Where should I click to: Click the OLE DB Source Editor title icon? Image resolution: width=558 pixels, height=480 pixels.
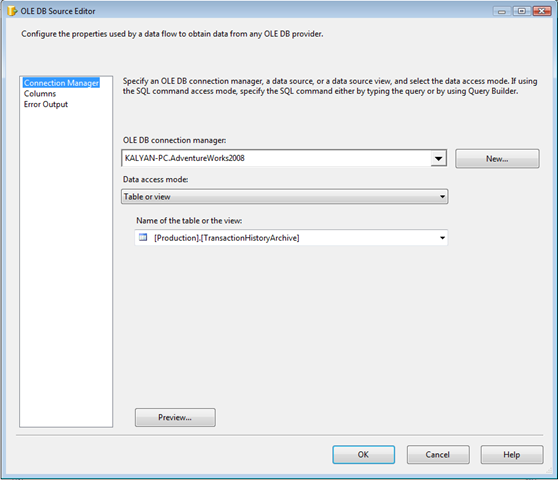(x=12, y=11)
